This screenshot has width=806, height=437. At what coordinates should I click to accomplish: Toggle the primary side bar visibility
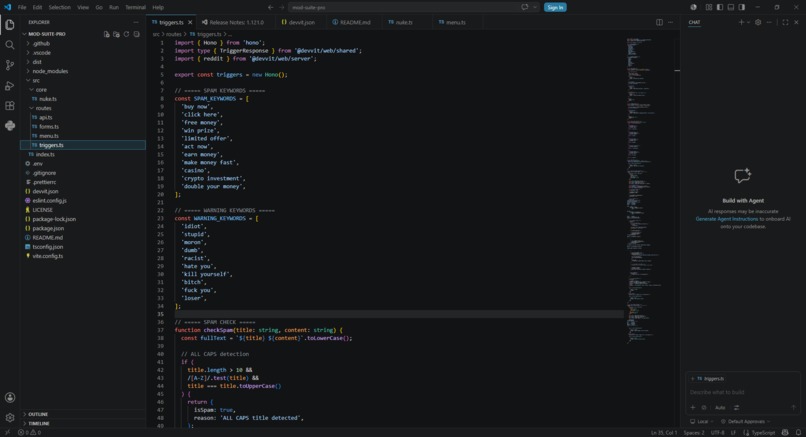[720, 7]
